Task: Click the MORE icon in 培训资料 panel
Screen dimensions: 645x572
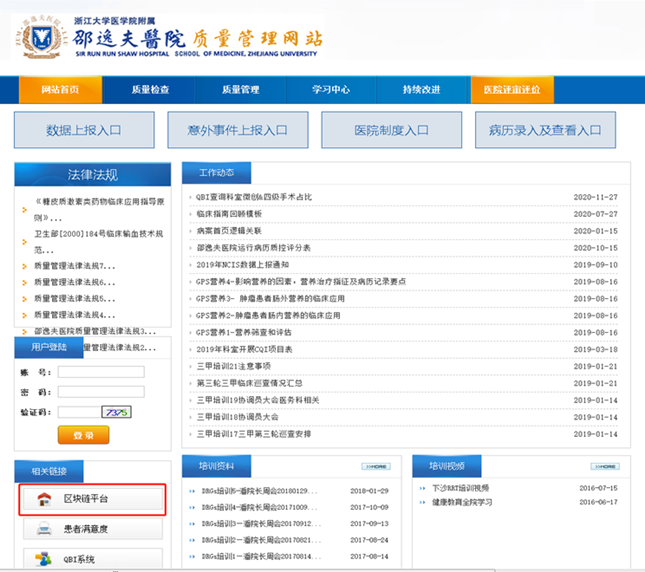Action: coord(375,467)
